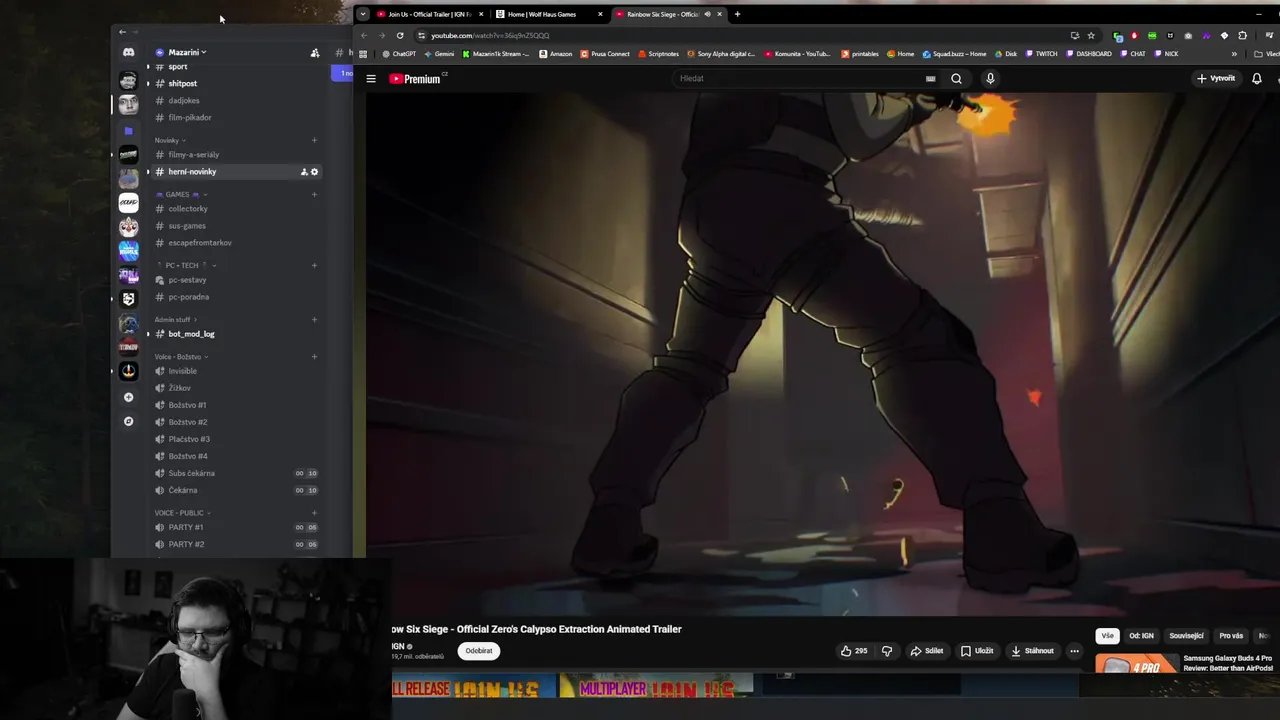The height and width of the screenshot is (720, 1280).
Task: Dislike the video with thumbs down
Action: tap(887, 651)
